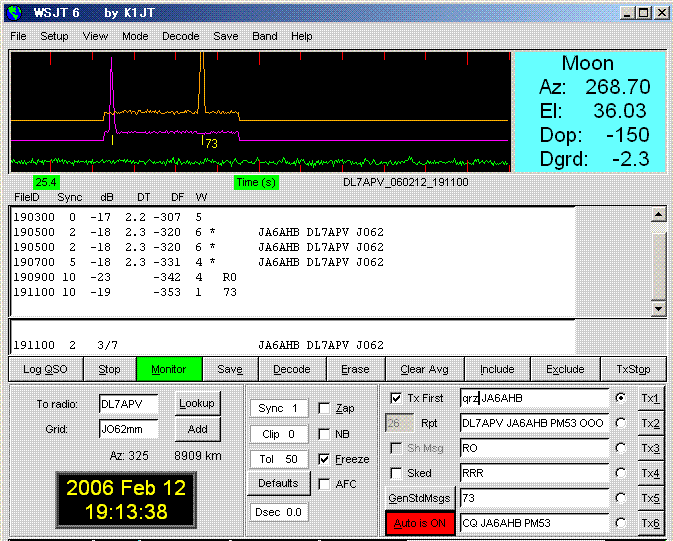Click the GenStdMsgs button

(x=419, y=498)
